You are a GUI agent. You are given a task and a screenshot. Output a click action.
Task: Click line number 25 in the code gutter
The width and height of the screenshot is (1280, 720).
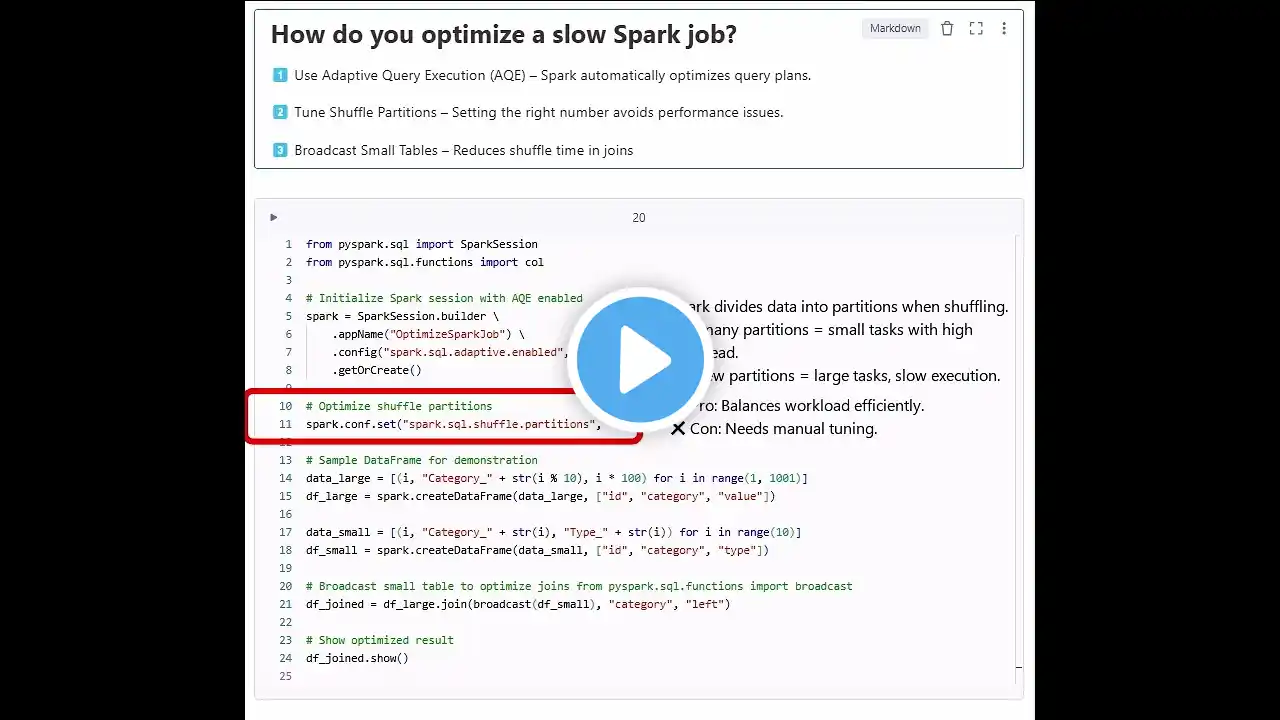click(x=286, y=676)
